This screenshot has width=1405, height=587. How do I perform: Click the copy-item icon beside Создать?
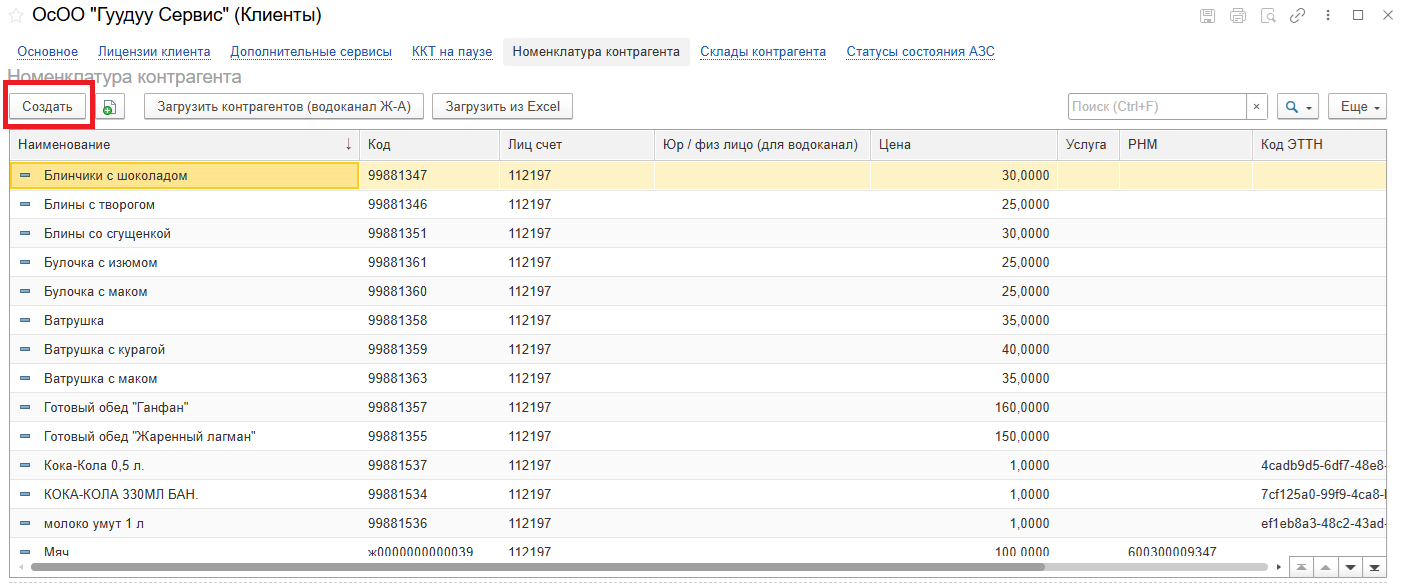[x=110, y=107]
